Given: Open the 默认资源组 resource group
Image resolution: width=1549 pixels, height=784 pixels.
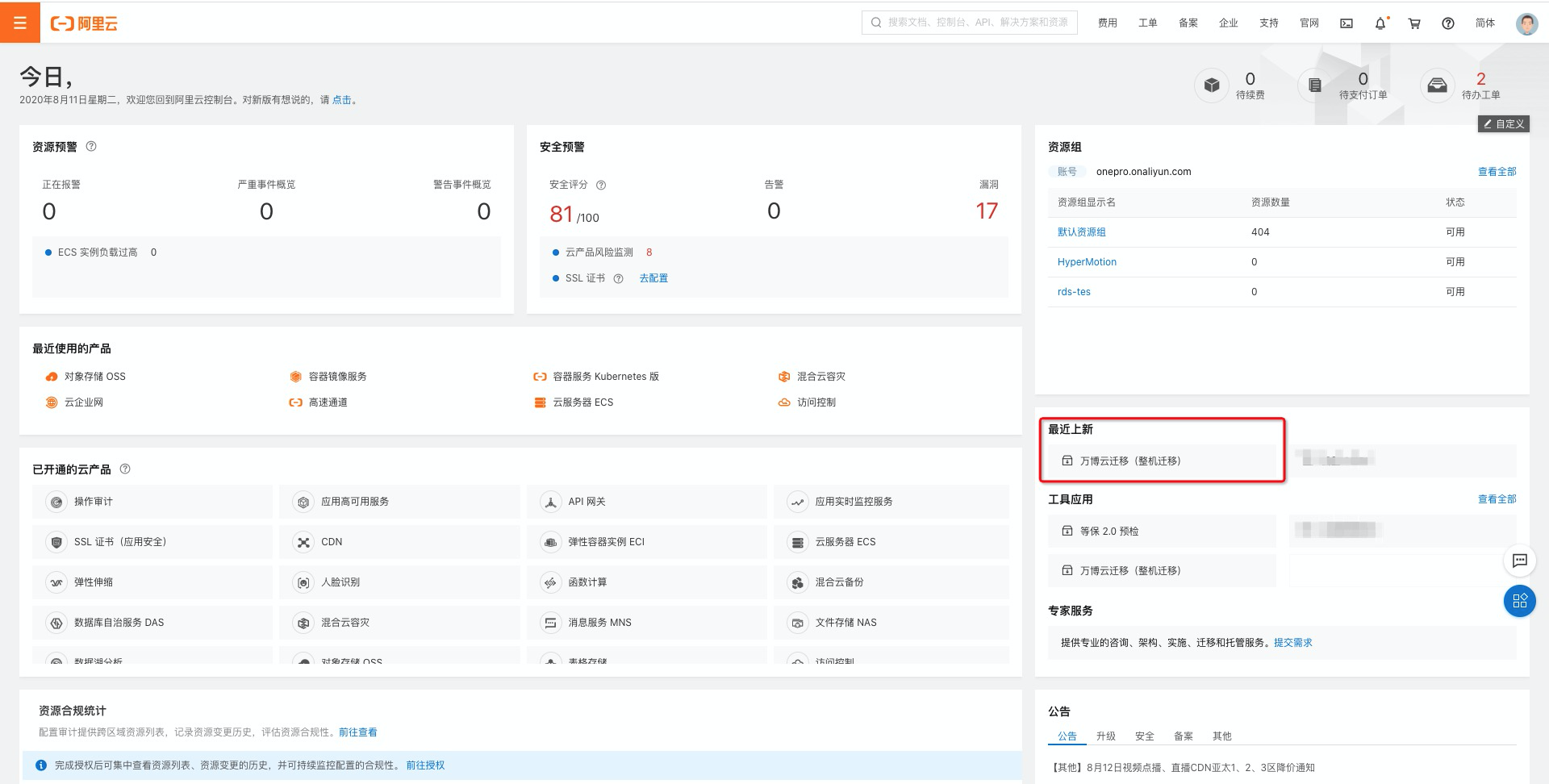Looking at the screenshot, I should [x=1082, y=232].
